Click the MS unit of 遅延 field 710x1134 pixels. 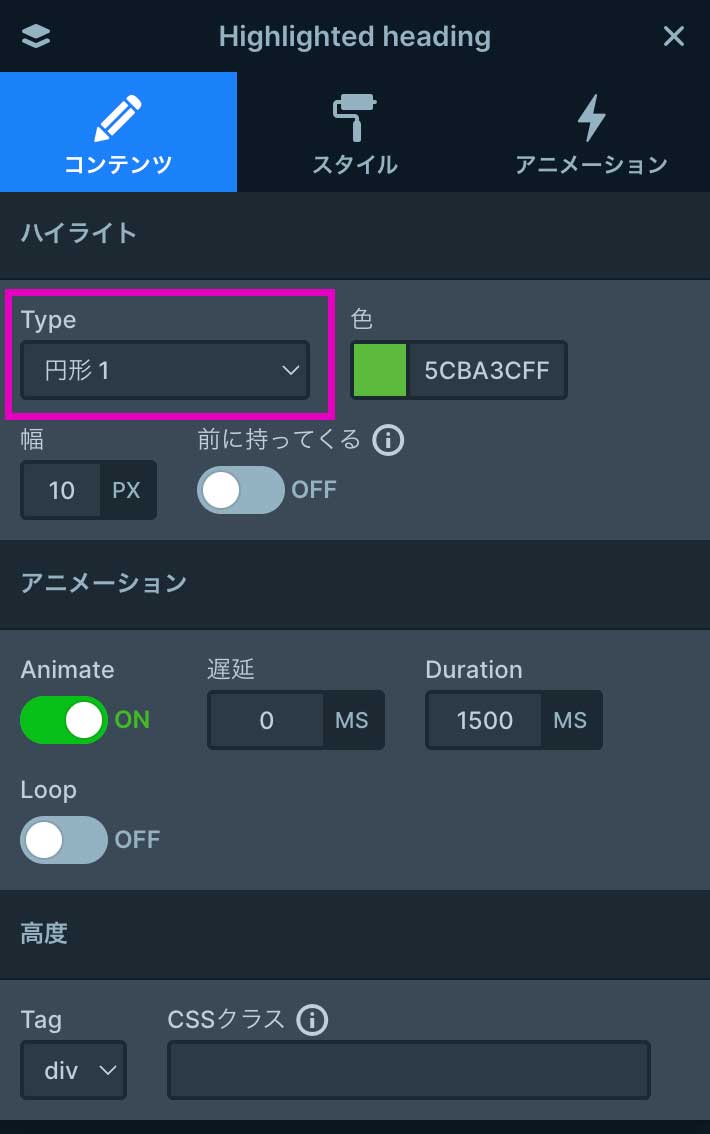[x=352, y=720]
